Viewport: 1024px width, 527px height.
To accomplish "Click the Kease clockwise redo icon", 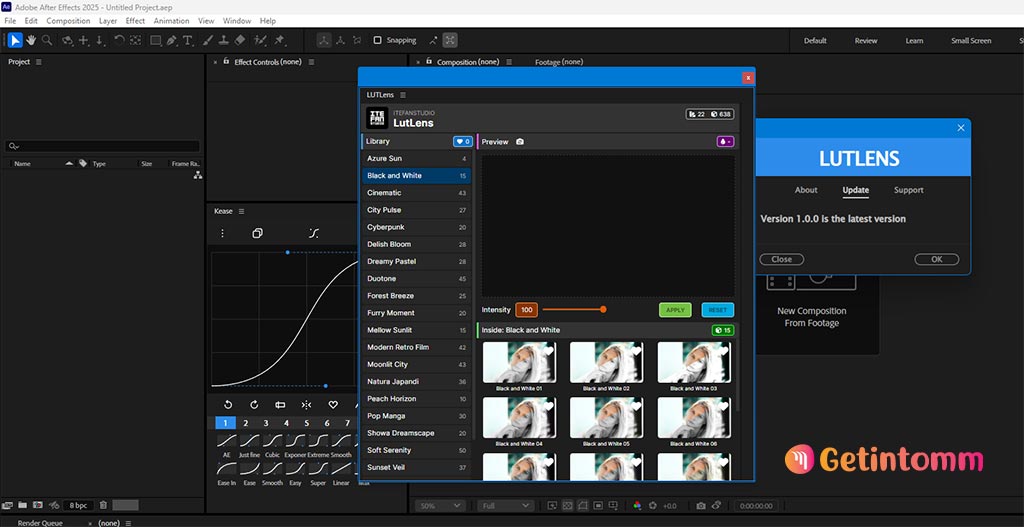I will coord(254,405).
